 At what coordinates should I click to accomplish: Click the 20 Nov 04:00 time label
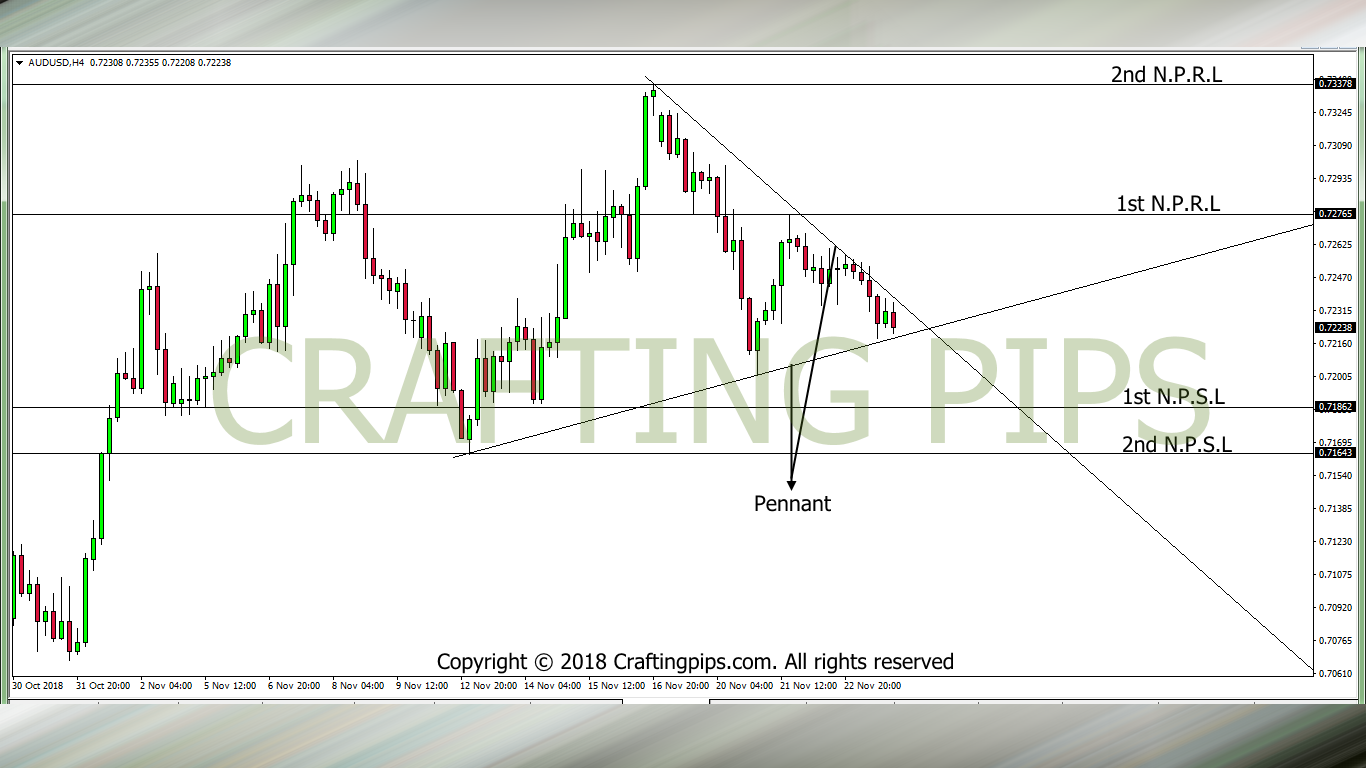click(745, 686)
